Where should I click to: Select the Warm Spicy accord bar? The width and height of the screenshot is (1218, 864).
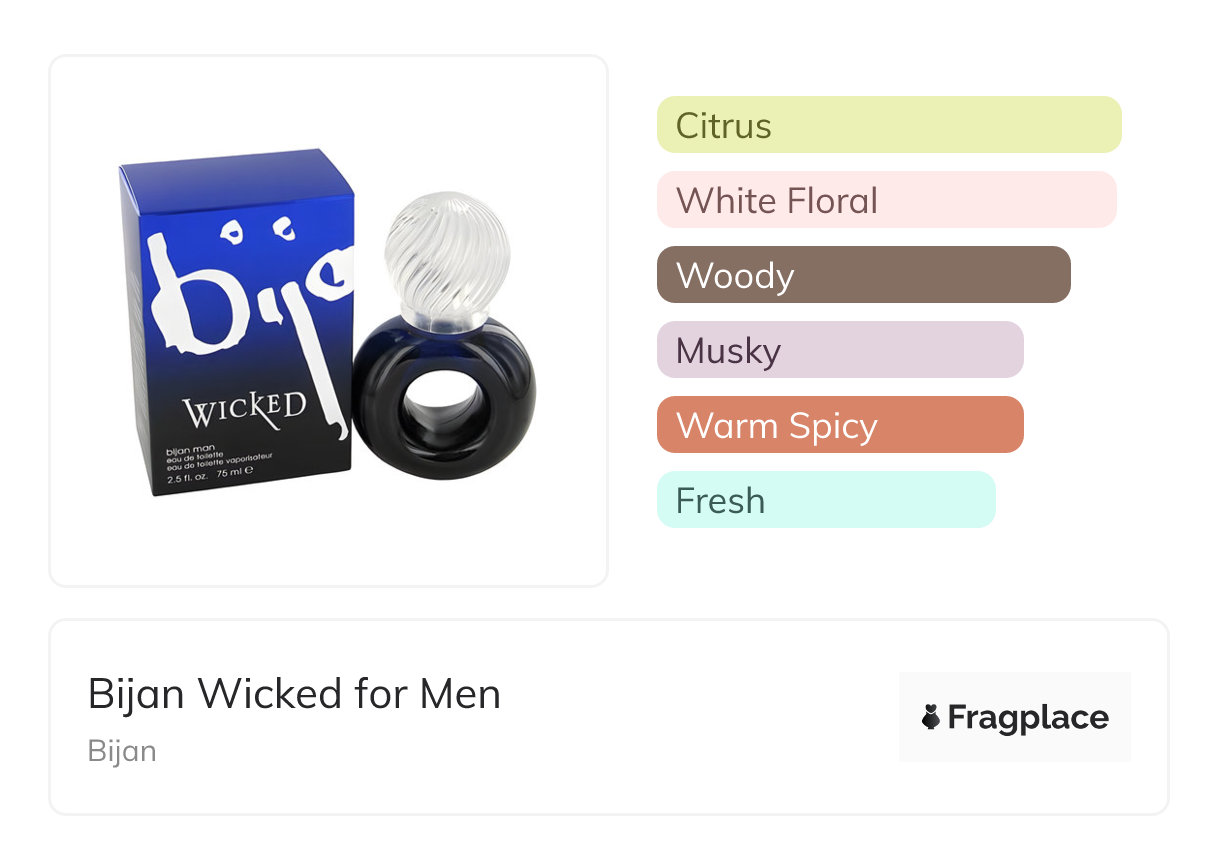(840, 425)
